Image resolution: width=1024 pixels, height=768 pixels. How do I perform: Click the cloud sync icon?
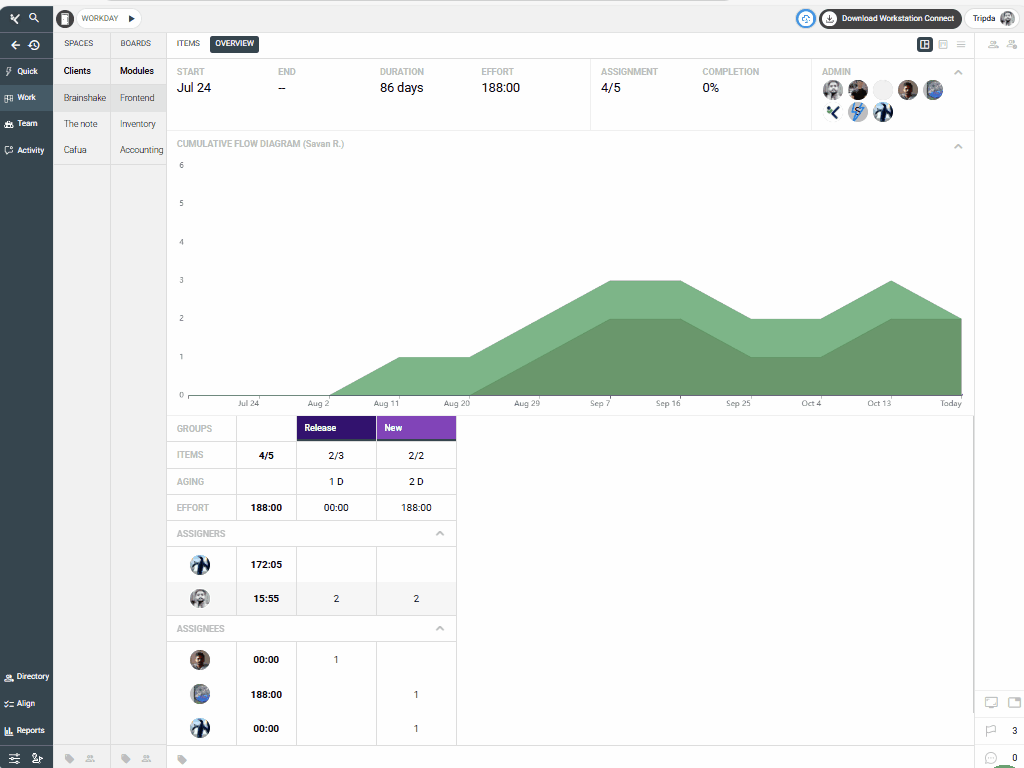pos(806,18)
